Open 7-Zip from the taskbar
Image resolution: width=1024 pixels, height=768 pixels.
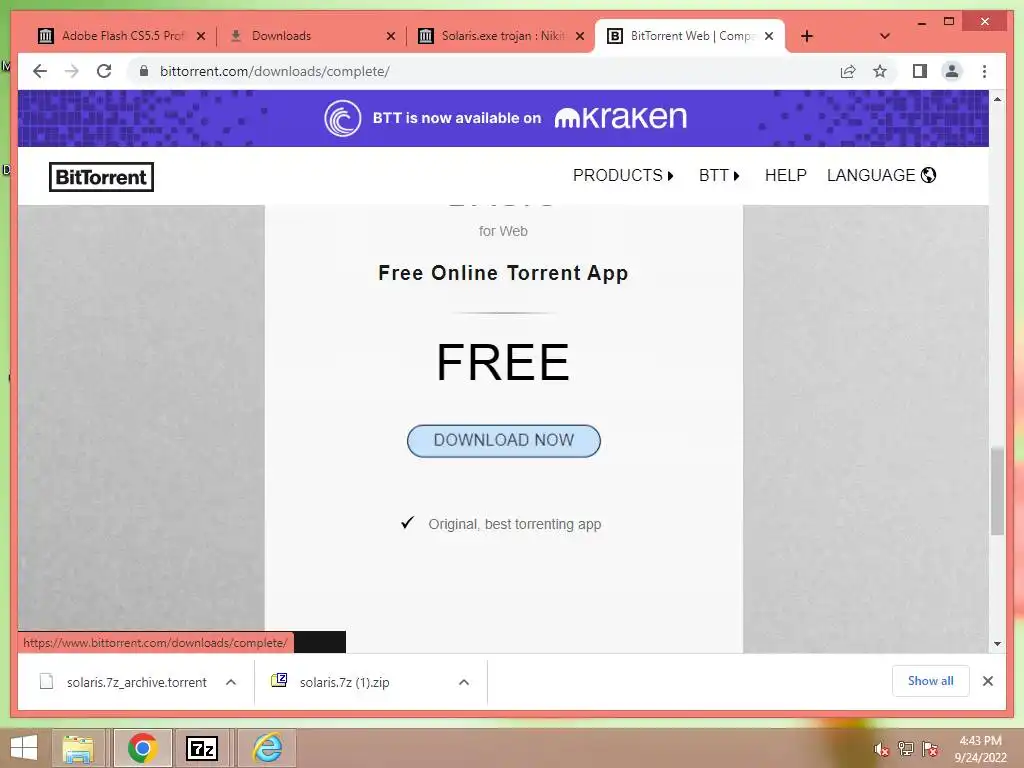[202, 748]
